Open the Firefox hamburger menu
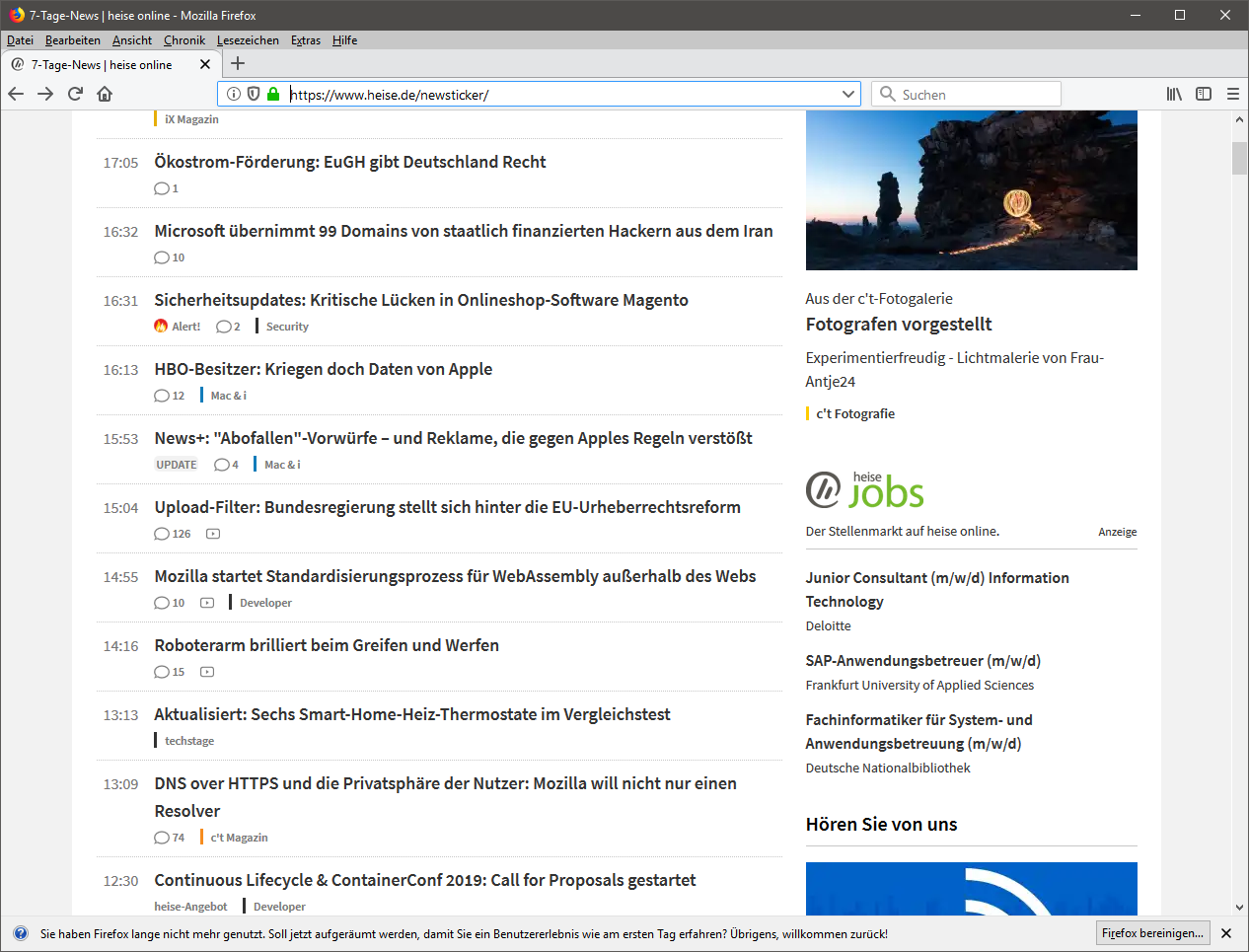 [x=1233, y=94]
